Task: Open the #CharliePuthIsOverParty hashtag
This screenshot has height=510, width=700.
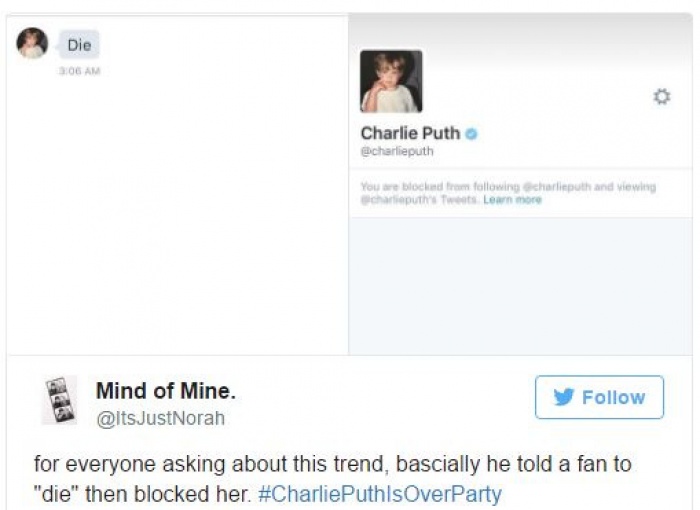Action: 380,494
